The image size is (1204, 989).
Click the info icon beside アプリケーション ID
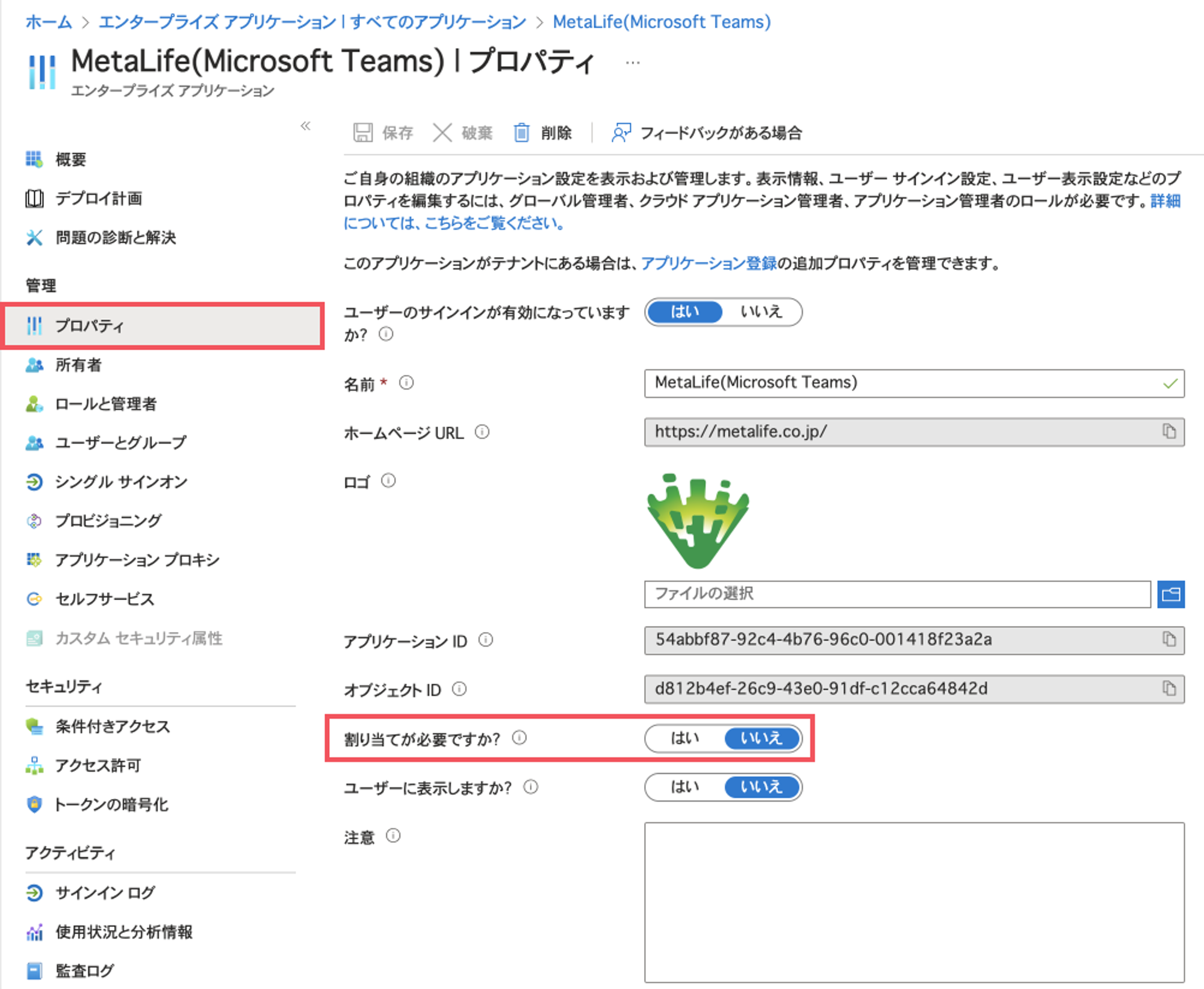coord(486,640)
